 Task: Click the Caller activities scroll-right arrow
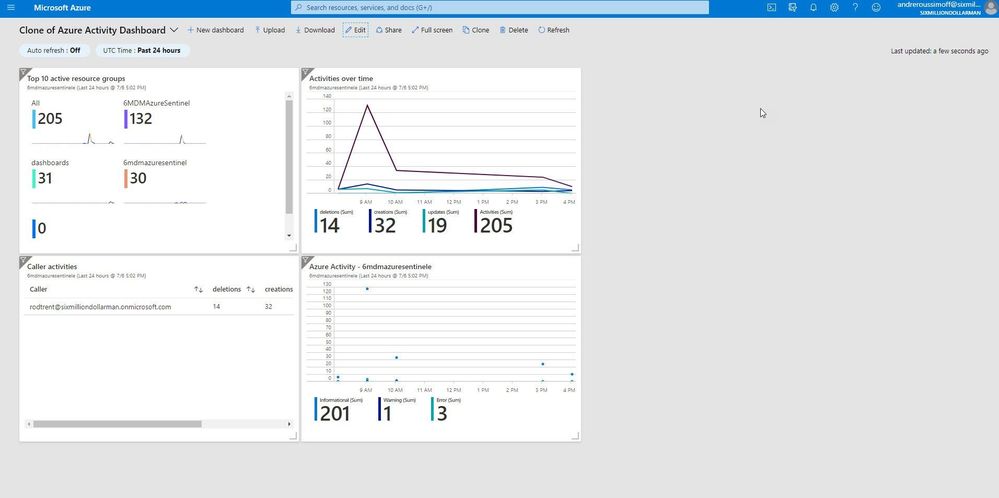pyautogui.click(x=289, y=423)
